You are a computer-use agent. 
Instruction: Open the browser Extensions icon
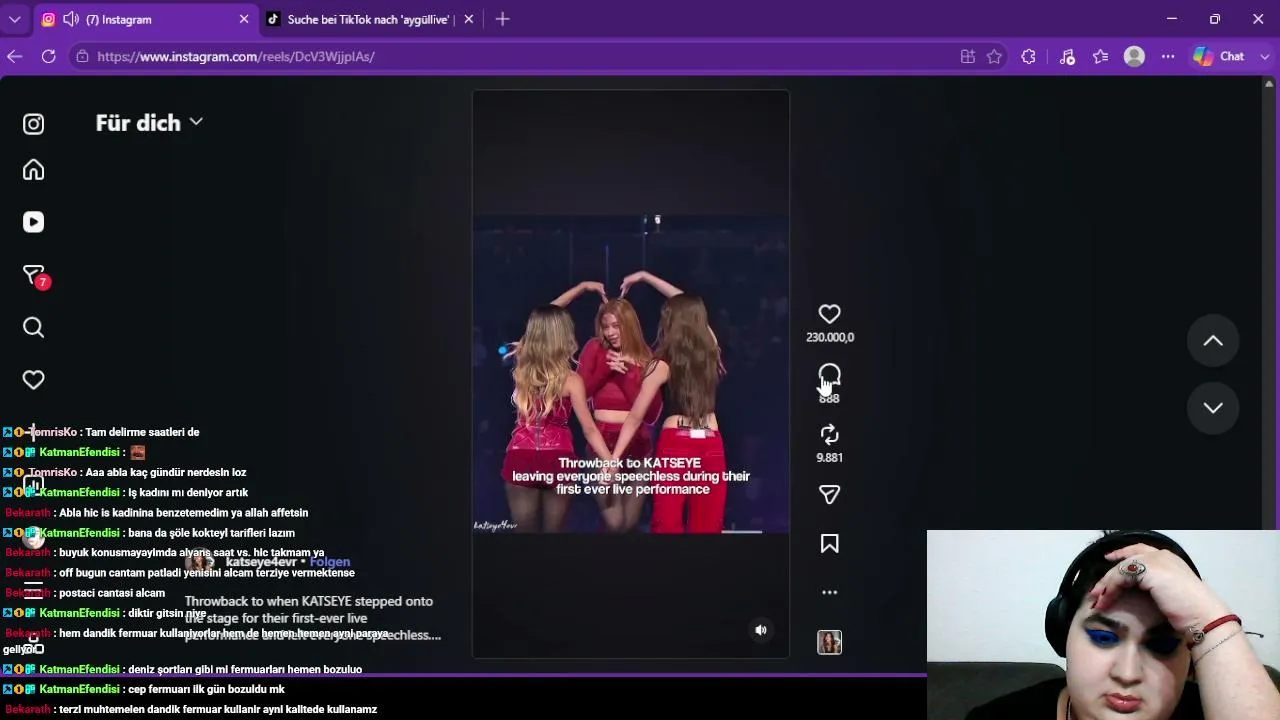(1028, 57)
